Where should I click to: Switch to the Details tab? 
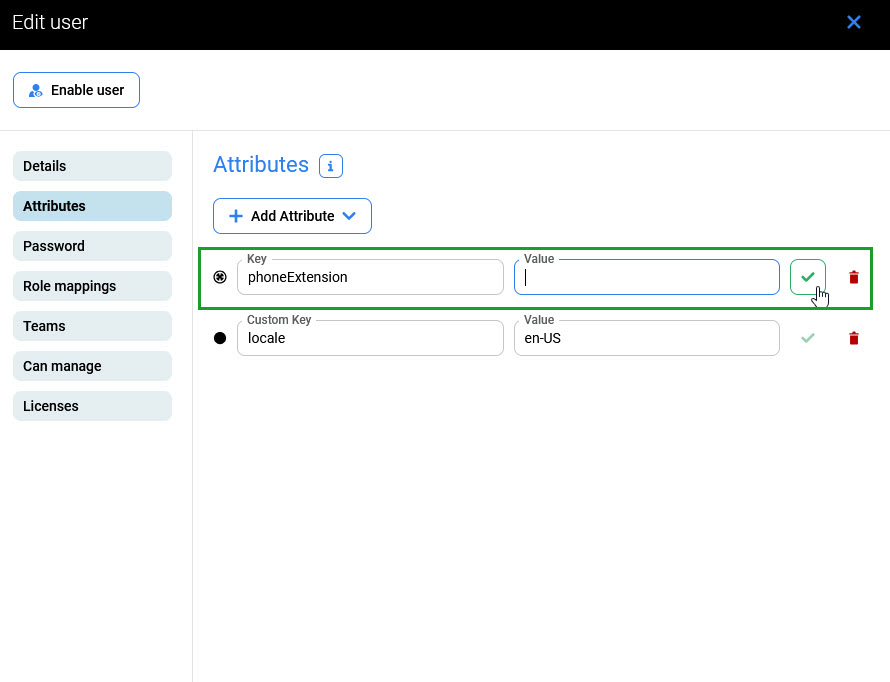point(92,166)
